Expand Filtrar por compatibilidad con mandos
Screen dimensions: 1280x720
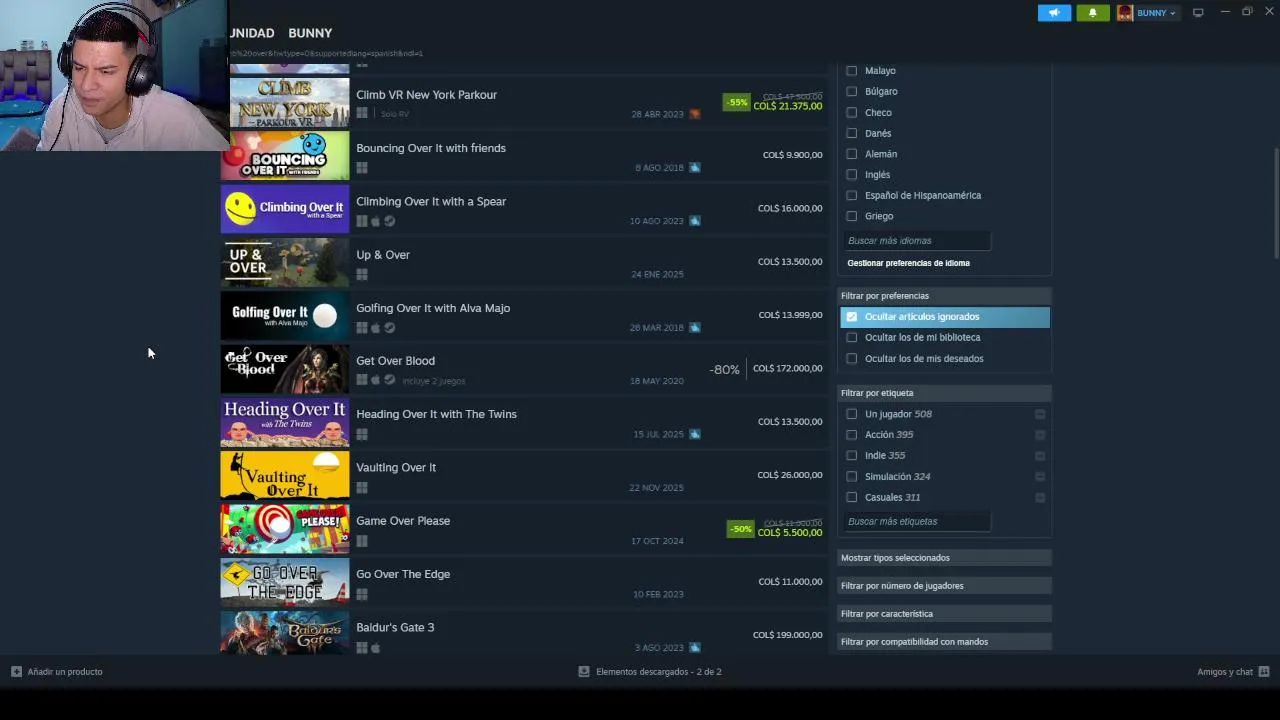tap(944, 642)
